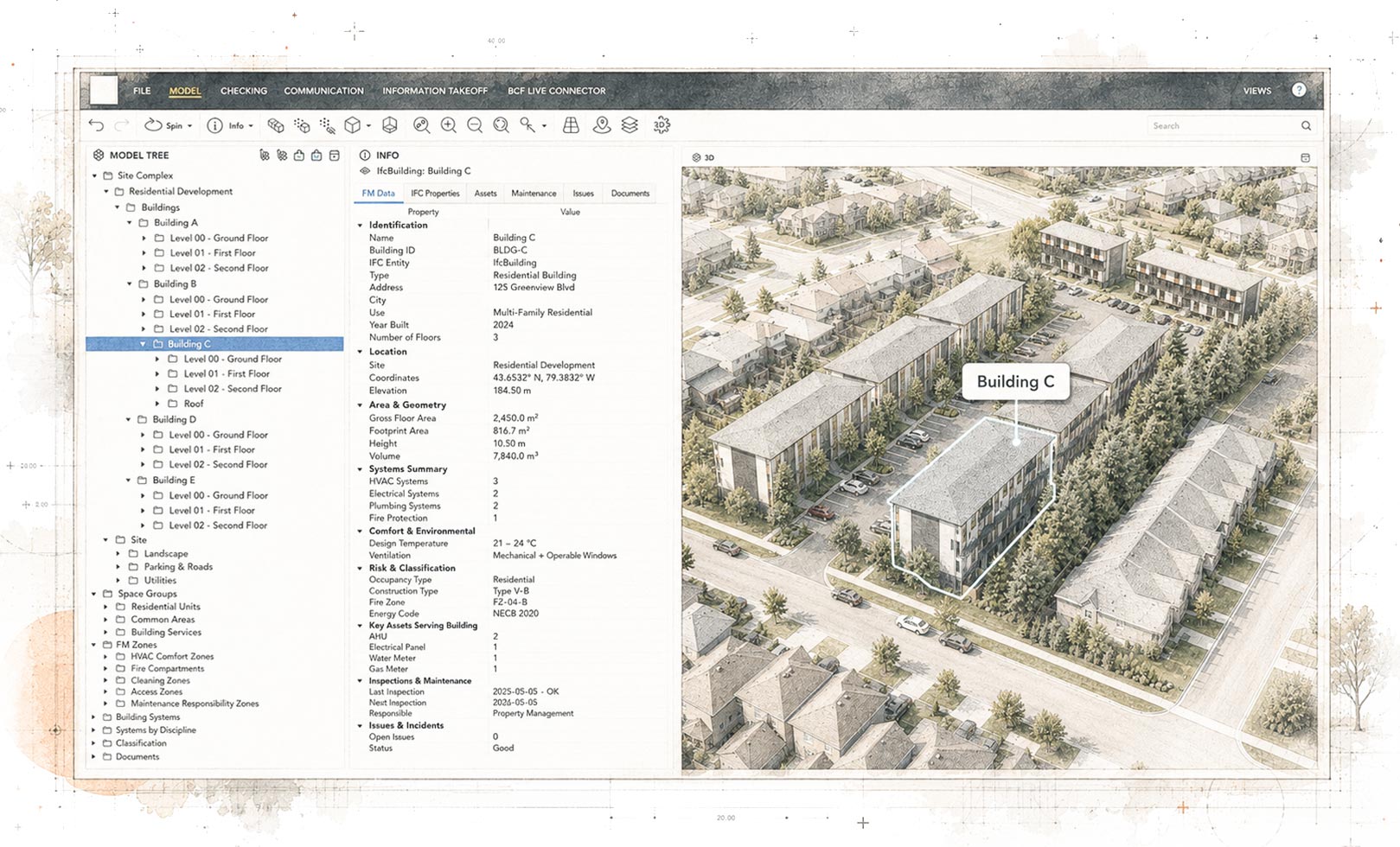
Task: Open the cube view dropdown arrow
Action: click(x=368, y=126)
